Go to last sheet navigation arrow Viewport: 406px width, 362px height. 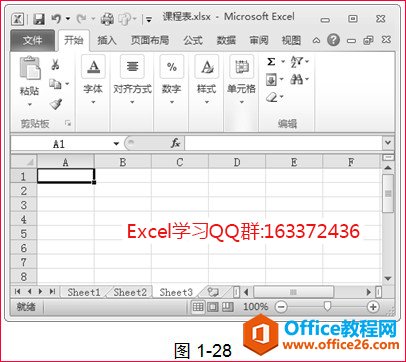(52, 292)
